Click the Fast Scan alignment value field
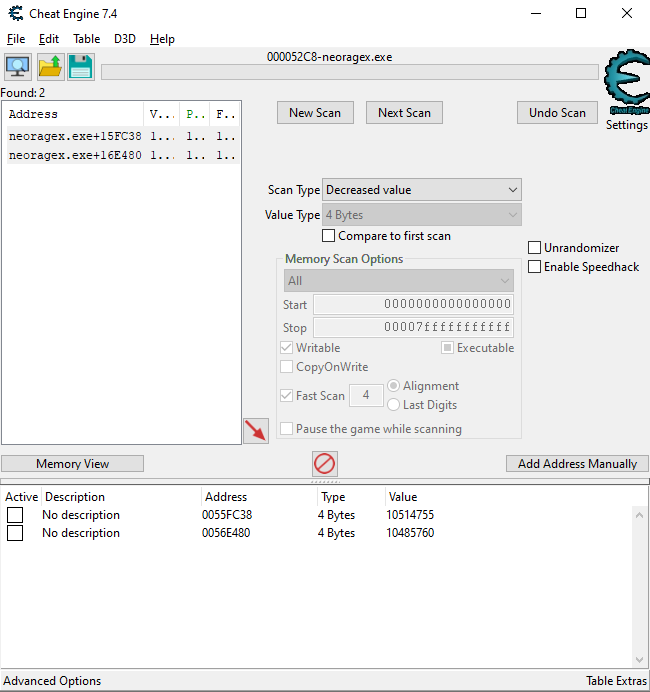The image size is (650, 692). tap(366, 395)
